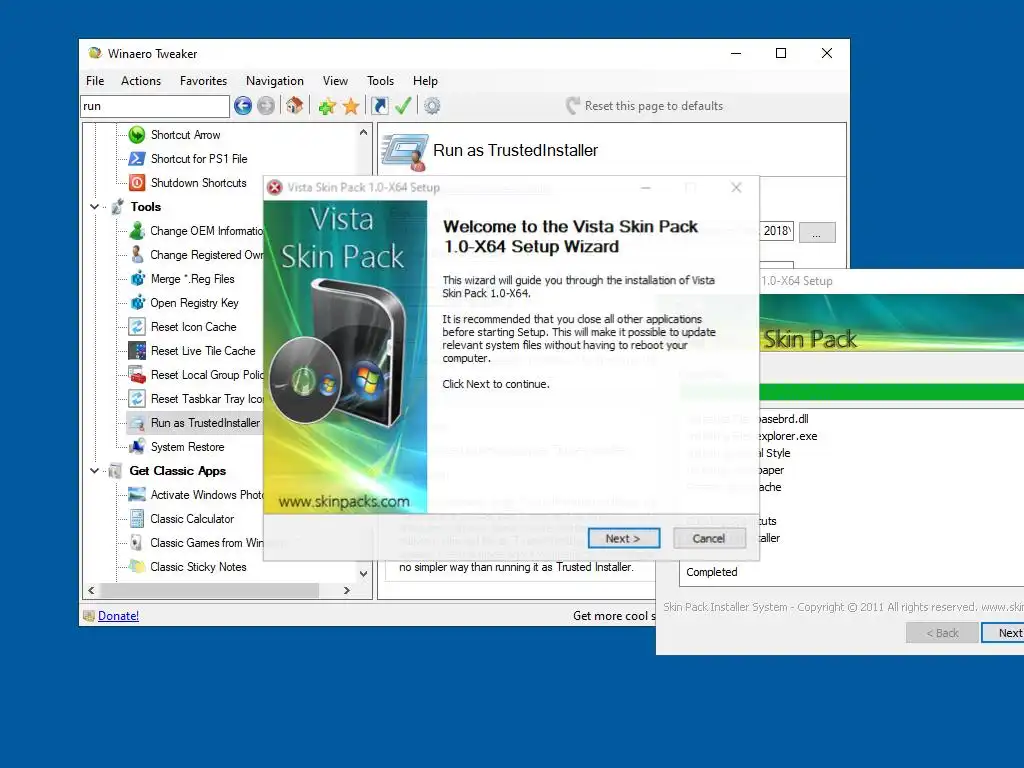Click the Shortcut for PS1 File icon
This screenshot has height=768, width=1024.
coord(136,159)
